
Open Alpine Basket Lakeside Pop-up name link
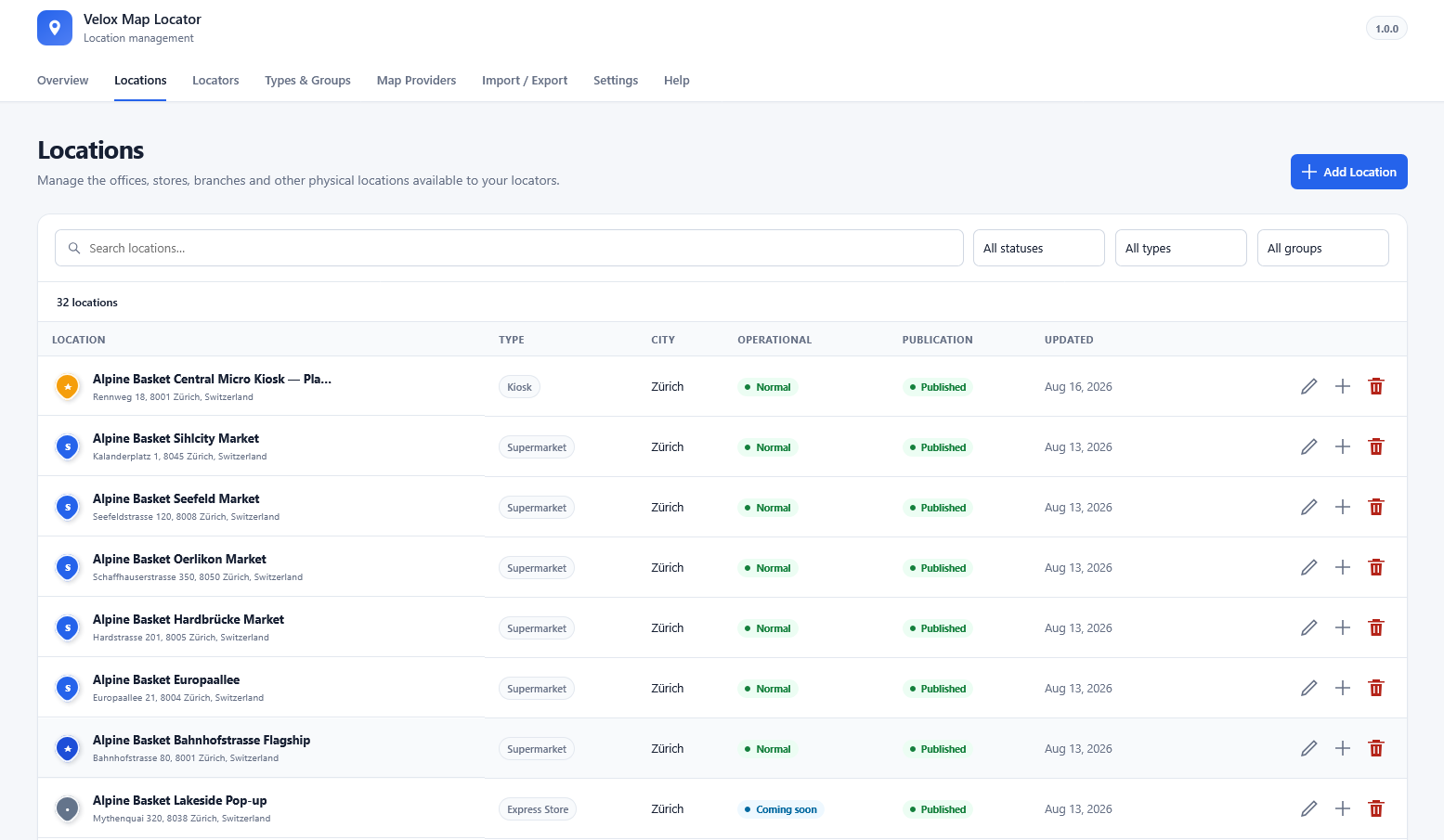[x=179, y=800]
